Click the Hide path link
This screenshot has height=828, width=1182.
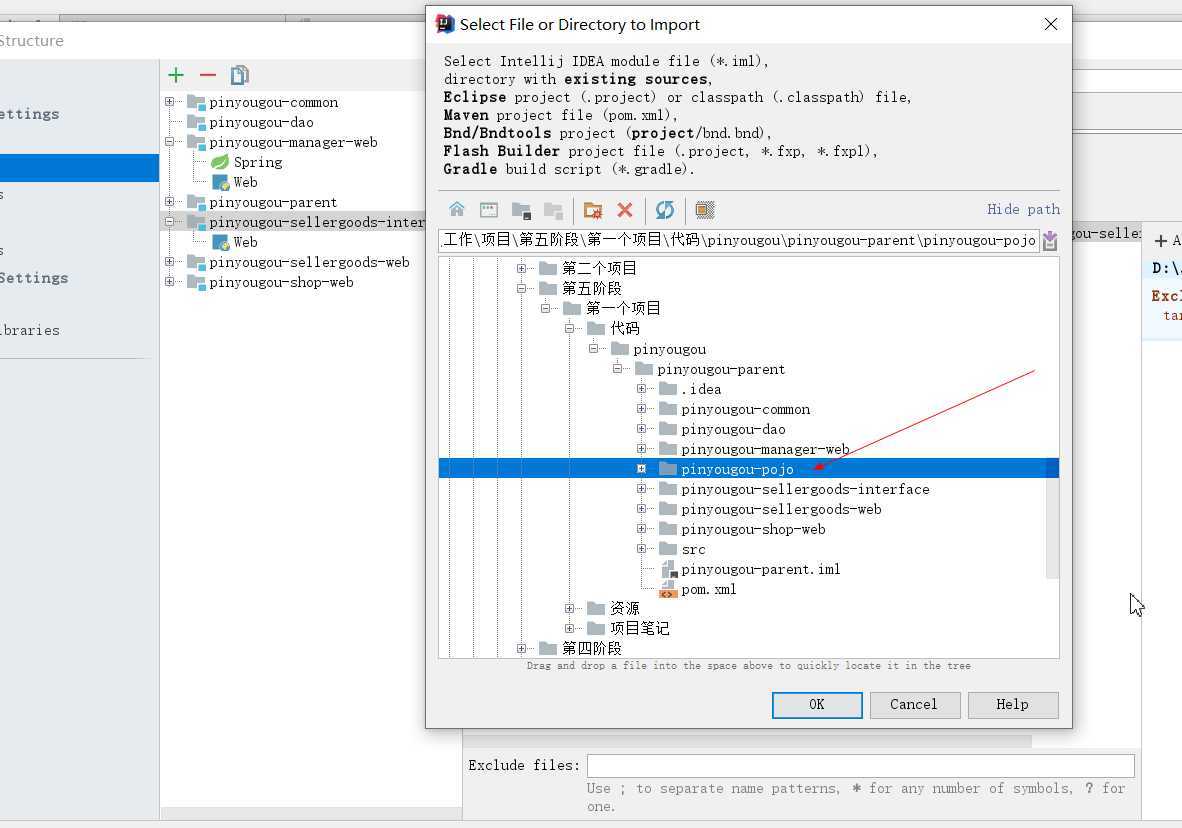pos(1023,210)
